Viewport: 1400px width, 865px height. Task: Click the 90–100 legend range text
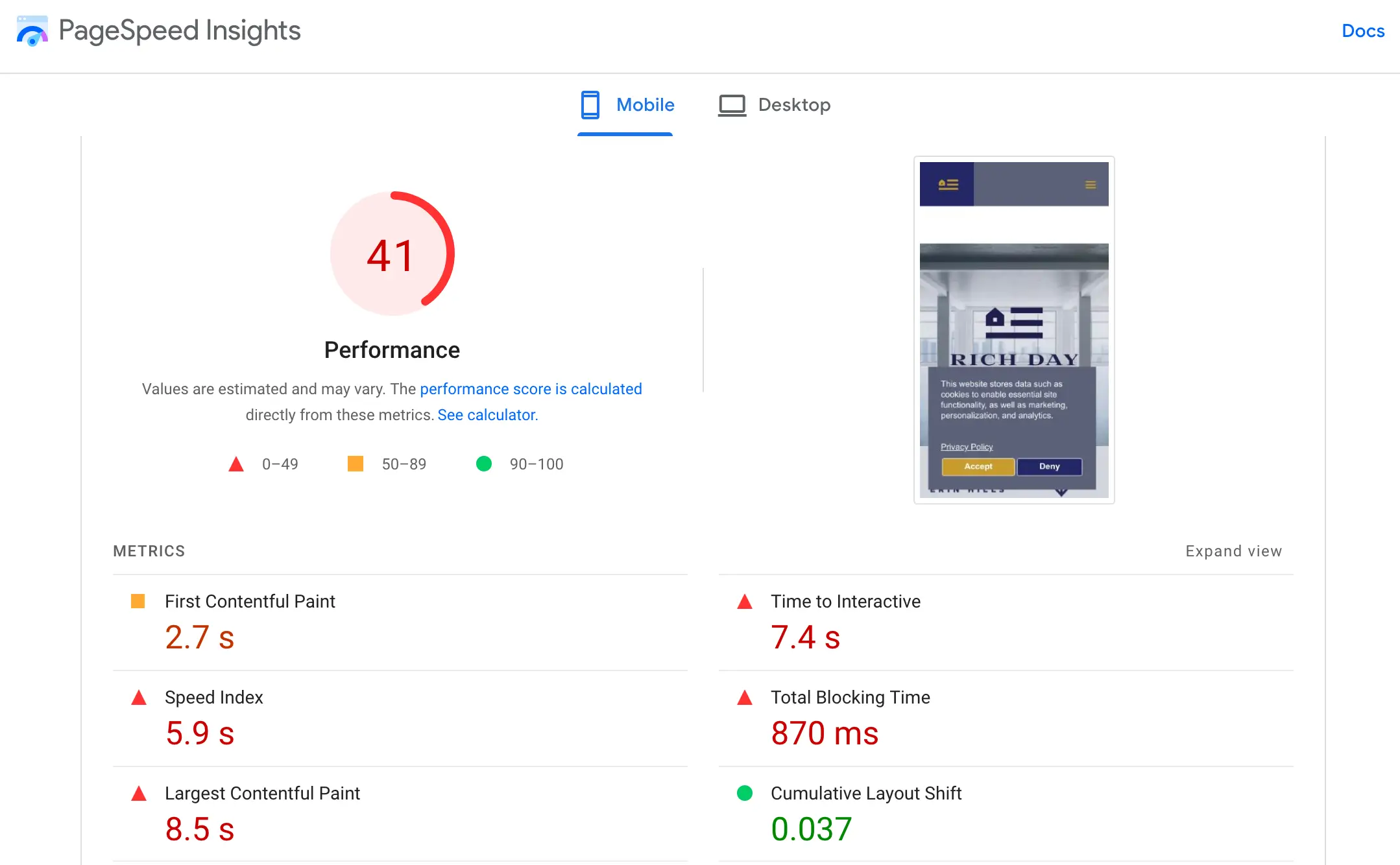pos(537,464)
